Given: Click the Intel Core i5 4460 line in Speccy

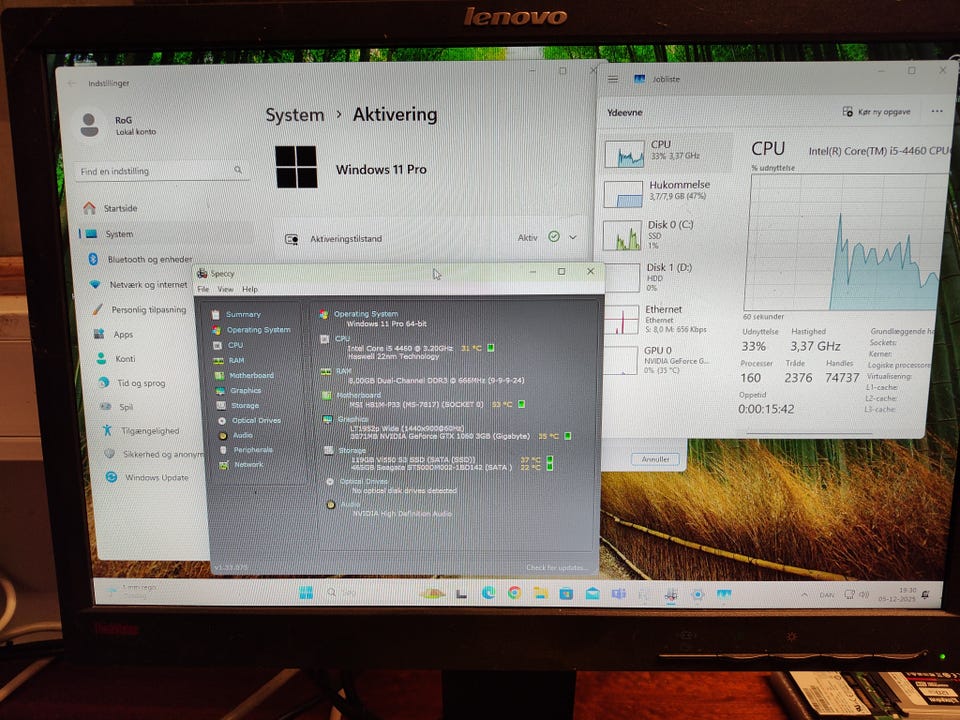Looking at the screenshot, I should click(x=400, y=348).
